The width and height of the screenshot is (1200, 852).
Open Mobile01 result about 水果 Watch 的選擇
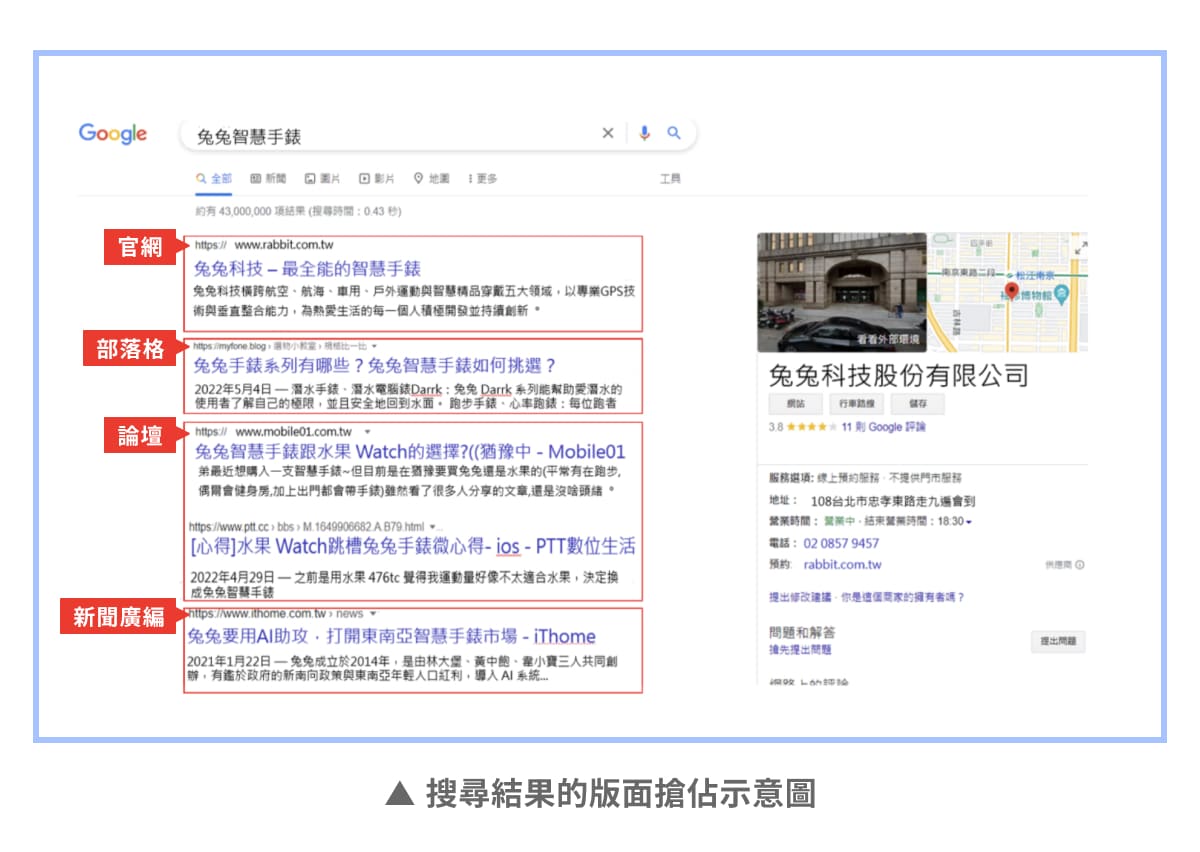coord(410,451)
